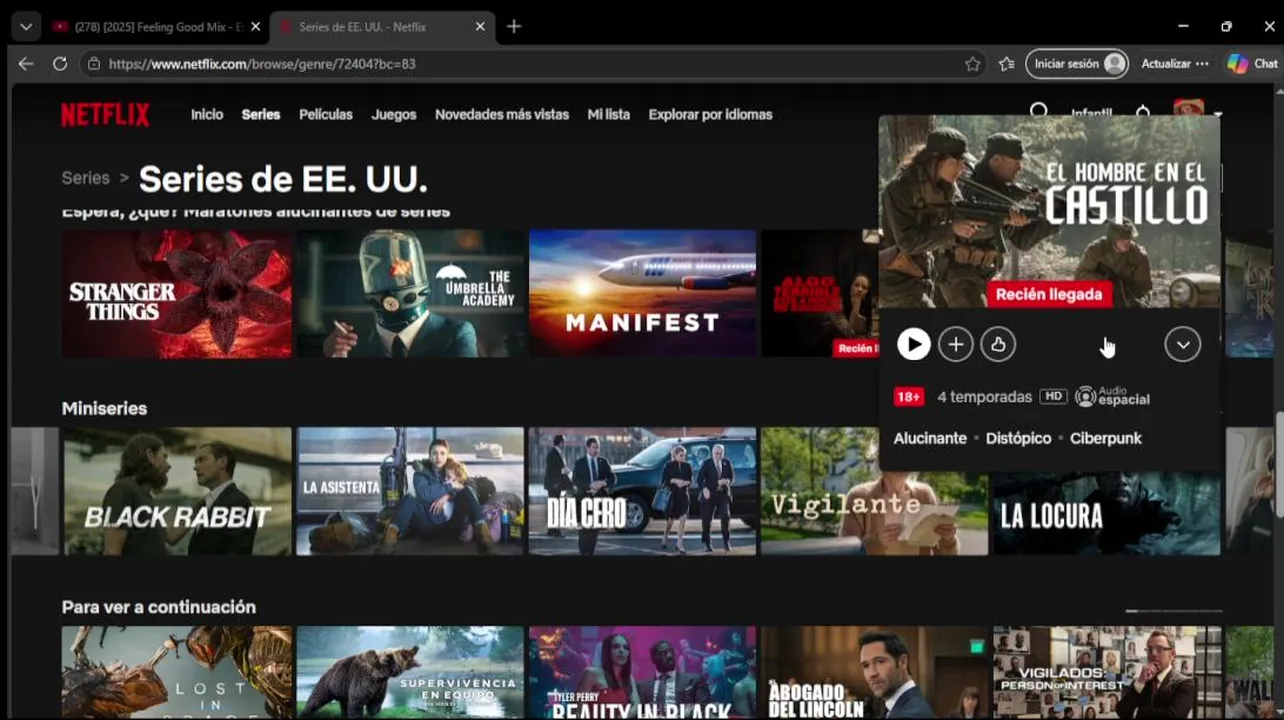Viewport: 1284px width, 720px height.
Task: Open Vigilante thumbnail
Action: pos(874,491)
